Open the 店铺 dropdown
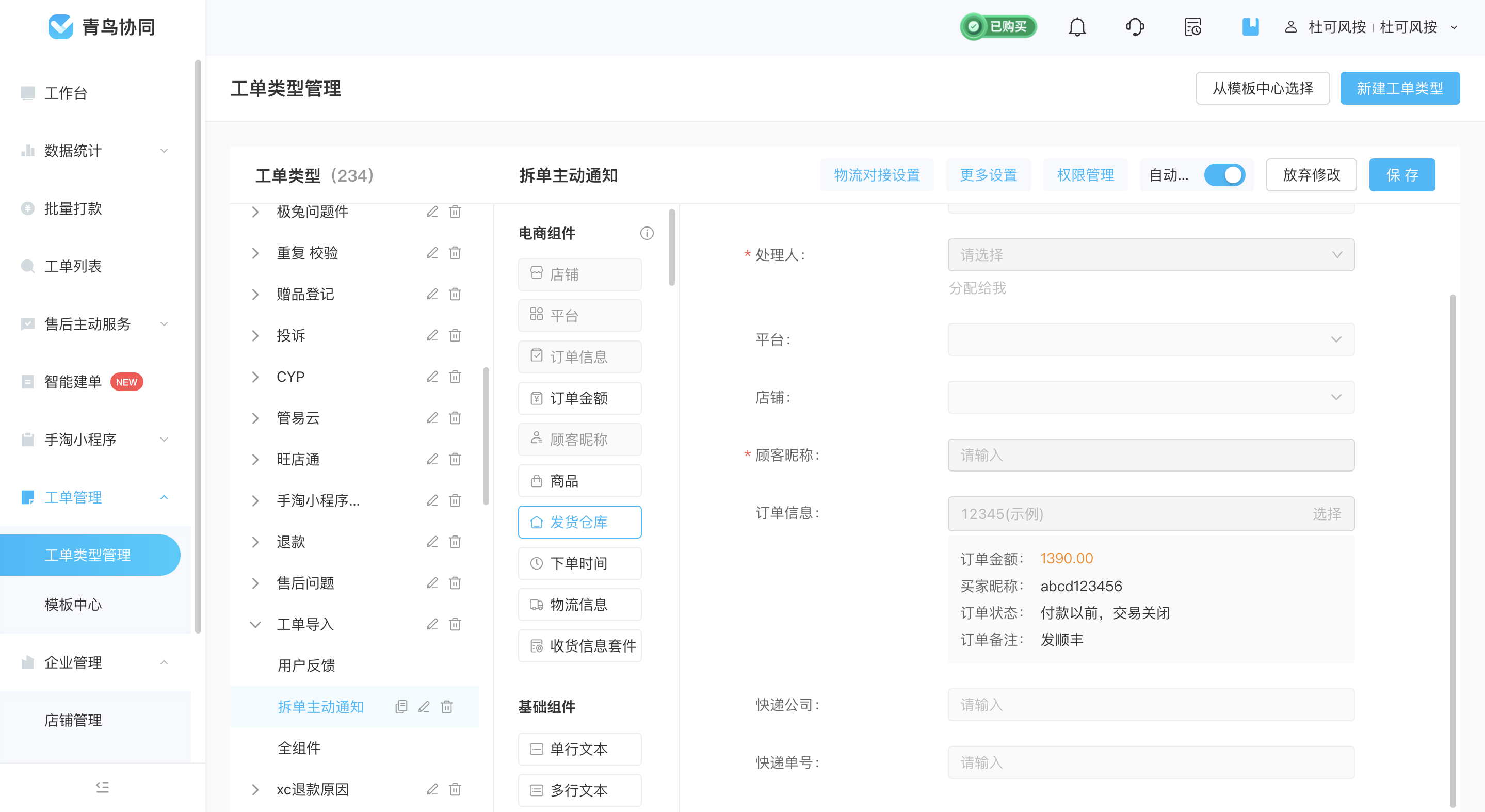This screenshot has height=812, width=1485. 1151,397
